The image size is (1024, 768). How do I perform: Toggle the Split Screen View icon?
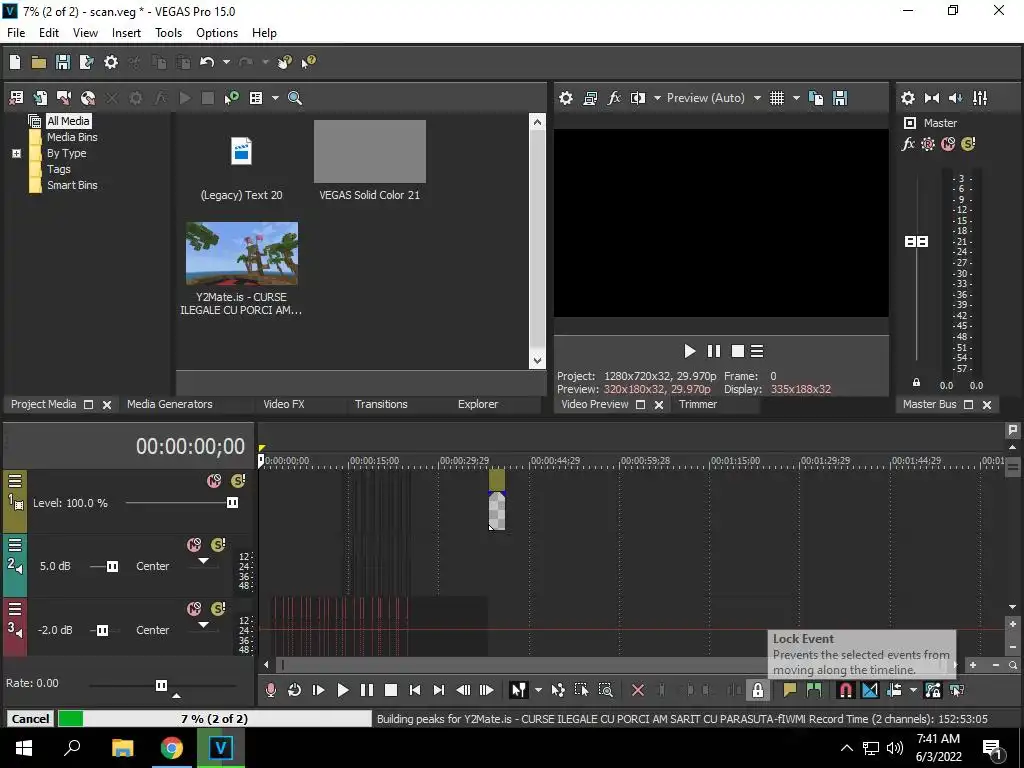point(638,98)
